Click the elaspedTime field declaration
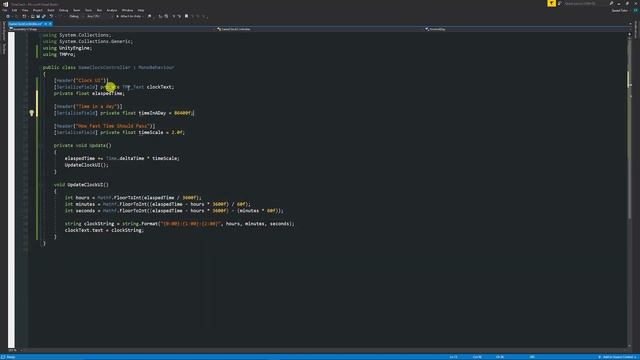 pos(89,93)
